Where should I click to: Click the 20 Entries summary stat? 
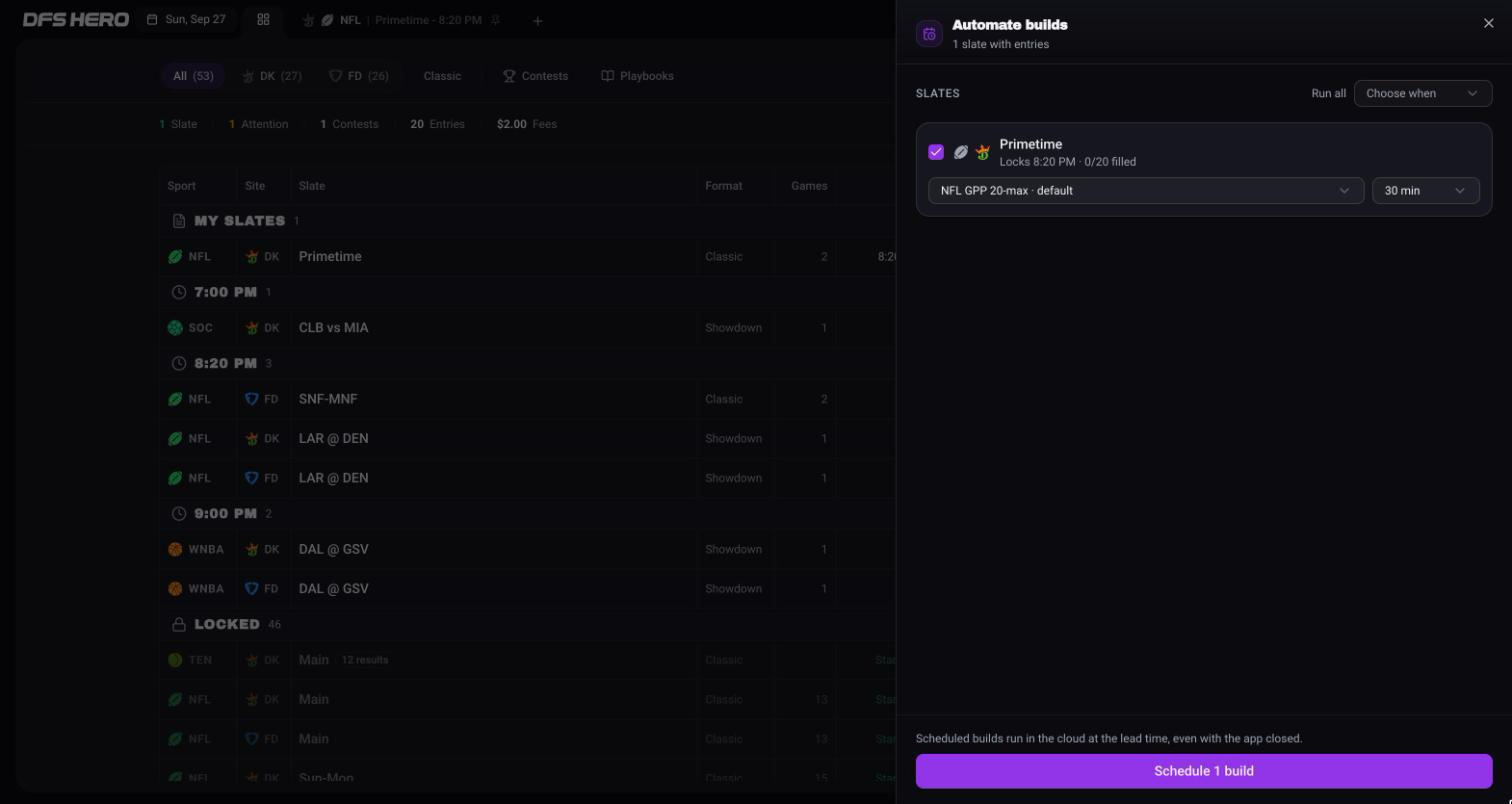[x=437, y=124]
